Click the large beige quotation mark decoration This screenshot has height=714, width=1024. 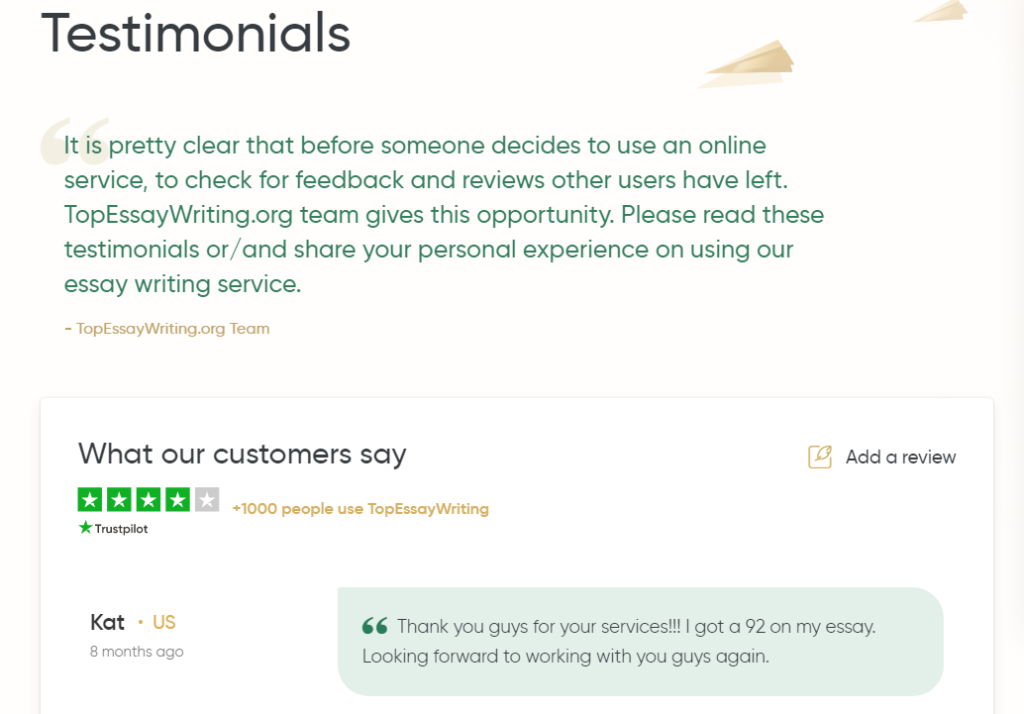[74, 141]
